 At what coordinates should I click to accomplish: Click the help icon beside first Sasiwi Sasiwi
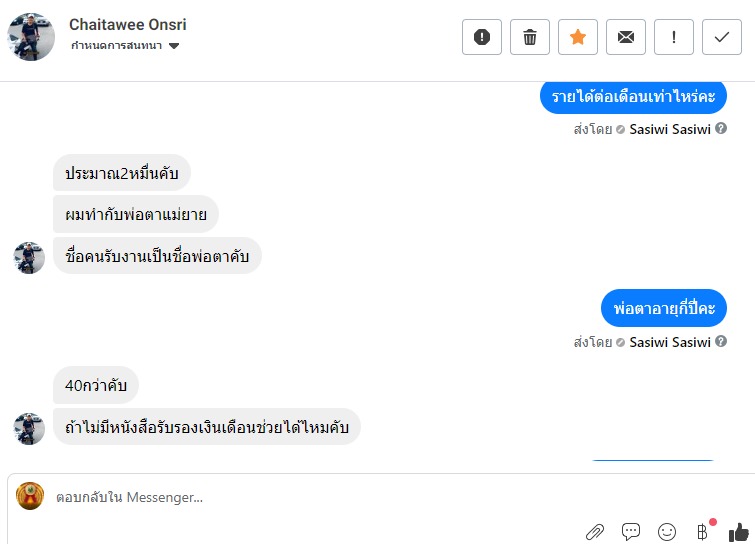pos(721,129)
